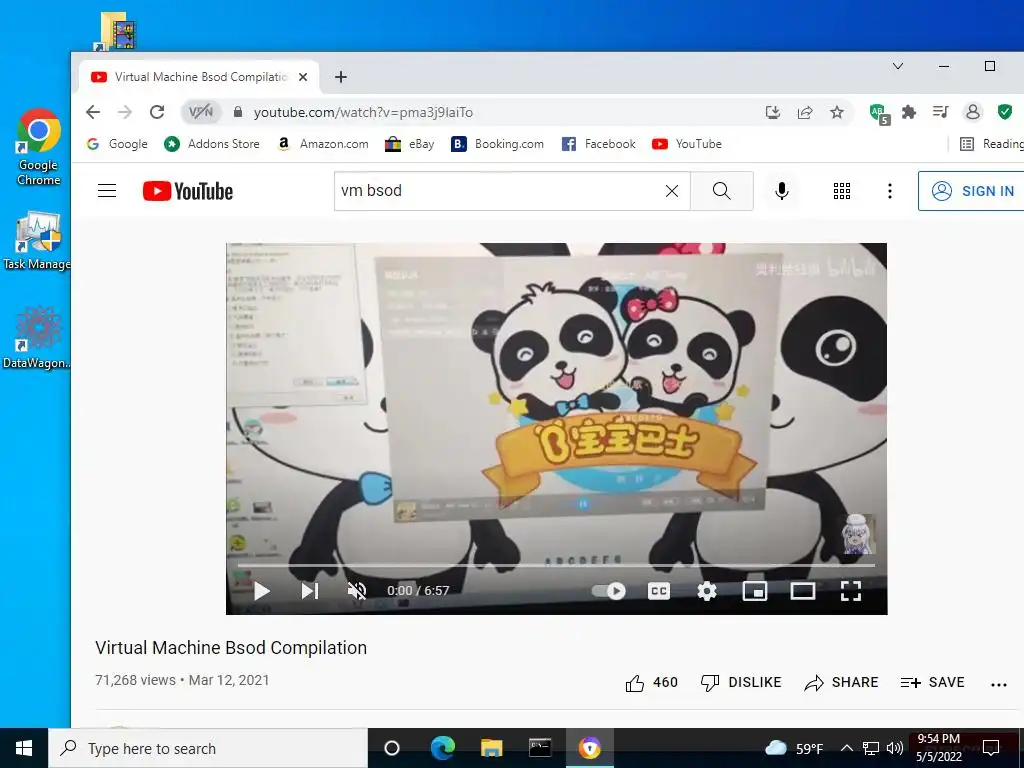
Task: Open YouTube settings three-dot menu
Action: pyautogui.click(x=889, y=191)
